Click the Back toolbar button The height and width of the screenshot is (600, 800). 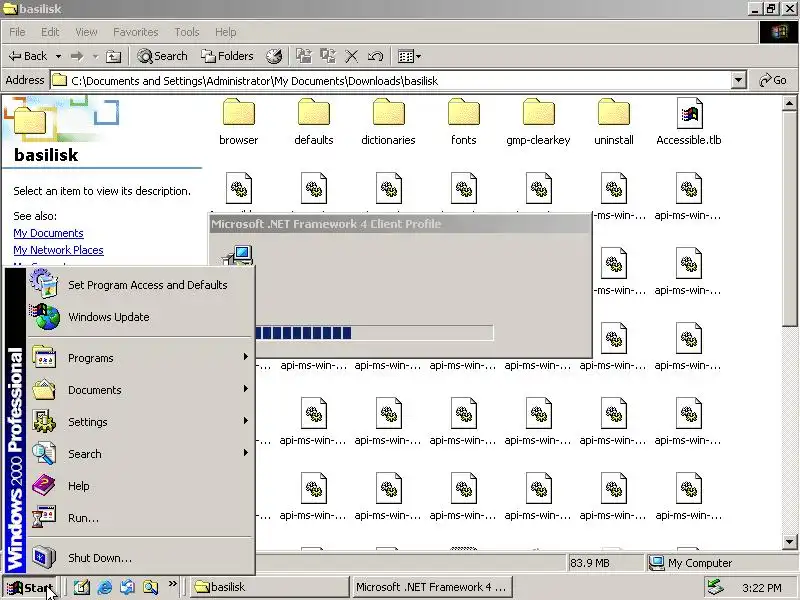click(29, 56)
